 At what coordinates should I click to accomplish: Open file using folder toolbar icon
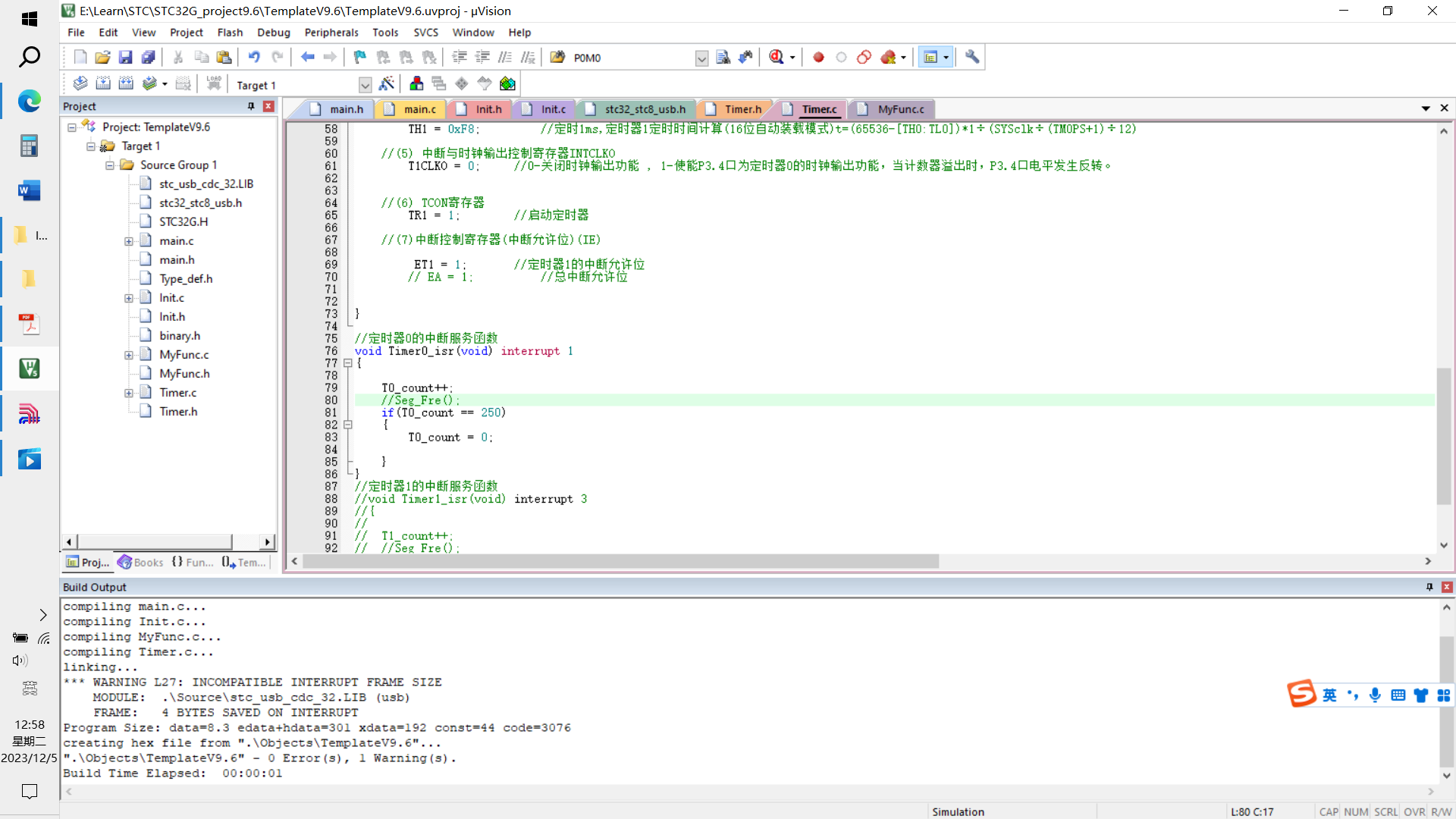[102, 57]
